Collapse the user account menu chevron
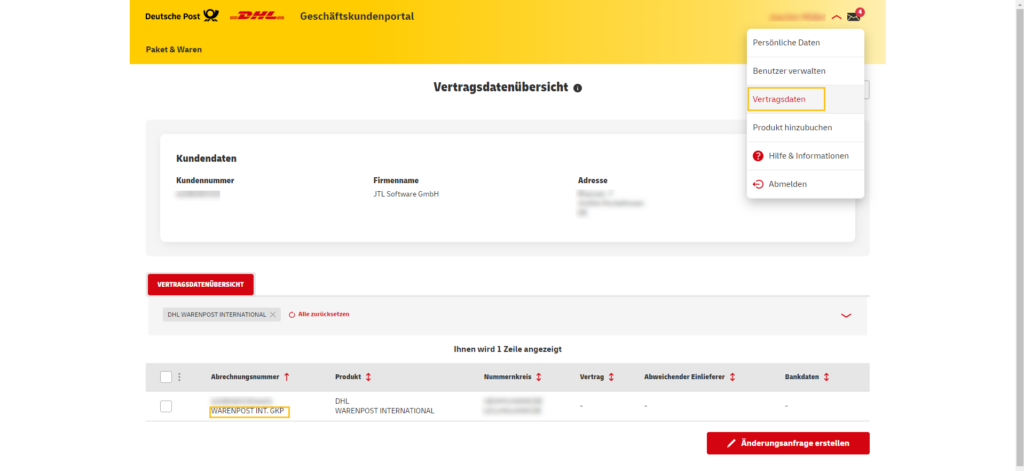This screenshot has height=471, width=1024. (x=837, y=18)
